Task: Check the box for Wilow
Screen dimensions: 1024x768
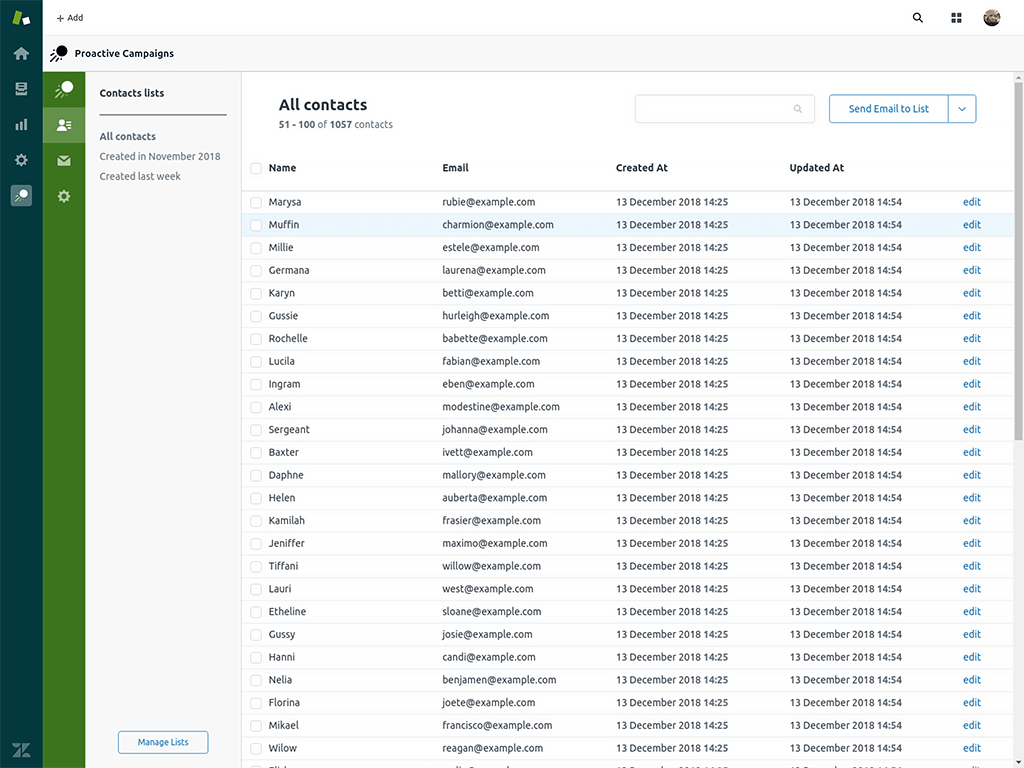Action: click(256, 748)
